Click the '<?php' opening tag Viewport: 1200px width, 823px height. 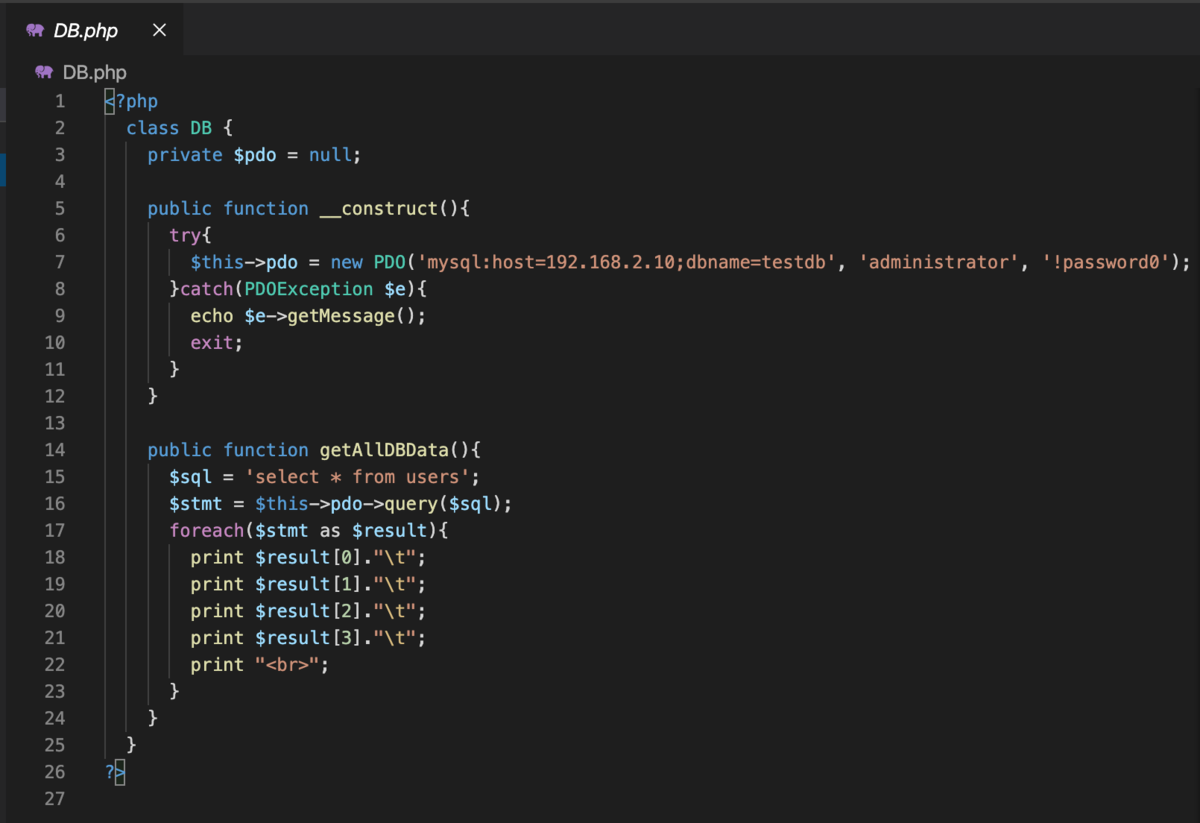tap(131, 101)
